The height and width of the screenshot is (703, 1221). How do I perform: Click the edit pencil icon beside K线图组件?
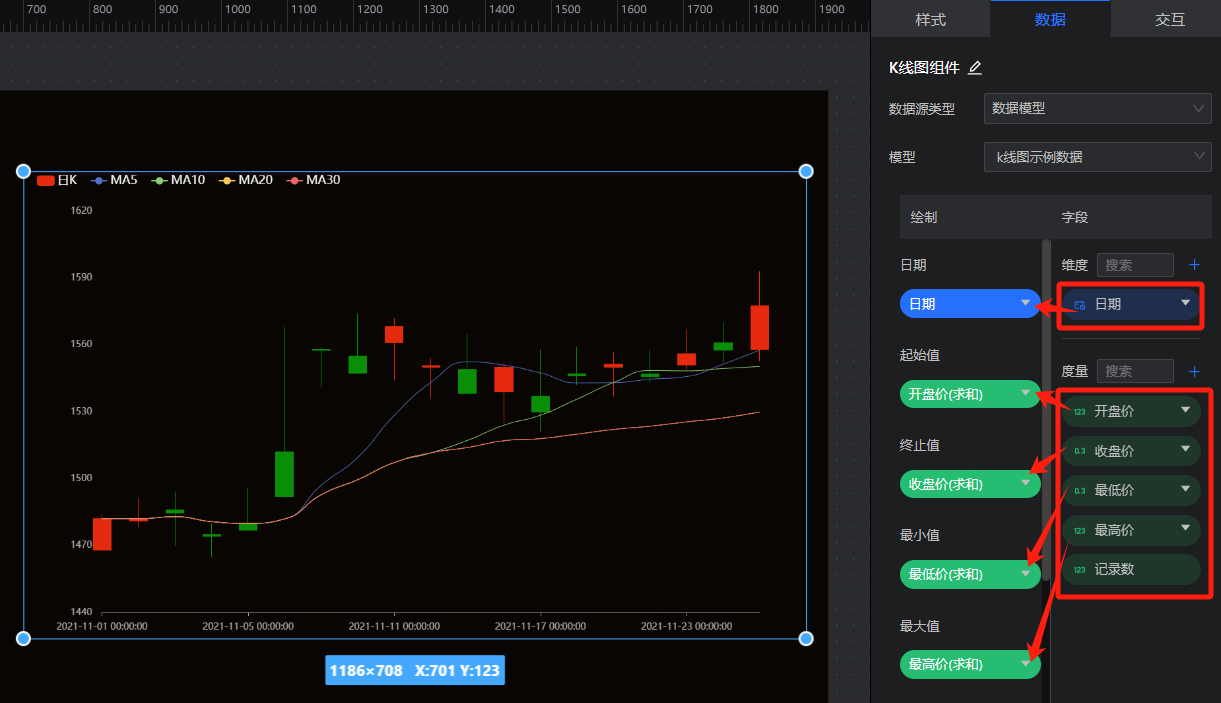(975, 68)
